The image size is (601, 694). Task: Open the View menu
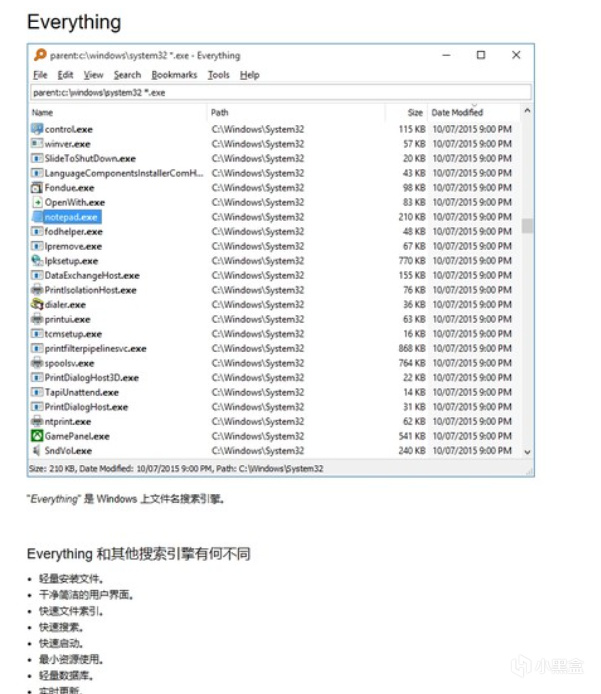93,75
